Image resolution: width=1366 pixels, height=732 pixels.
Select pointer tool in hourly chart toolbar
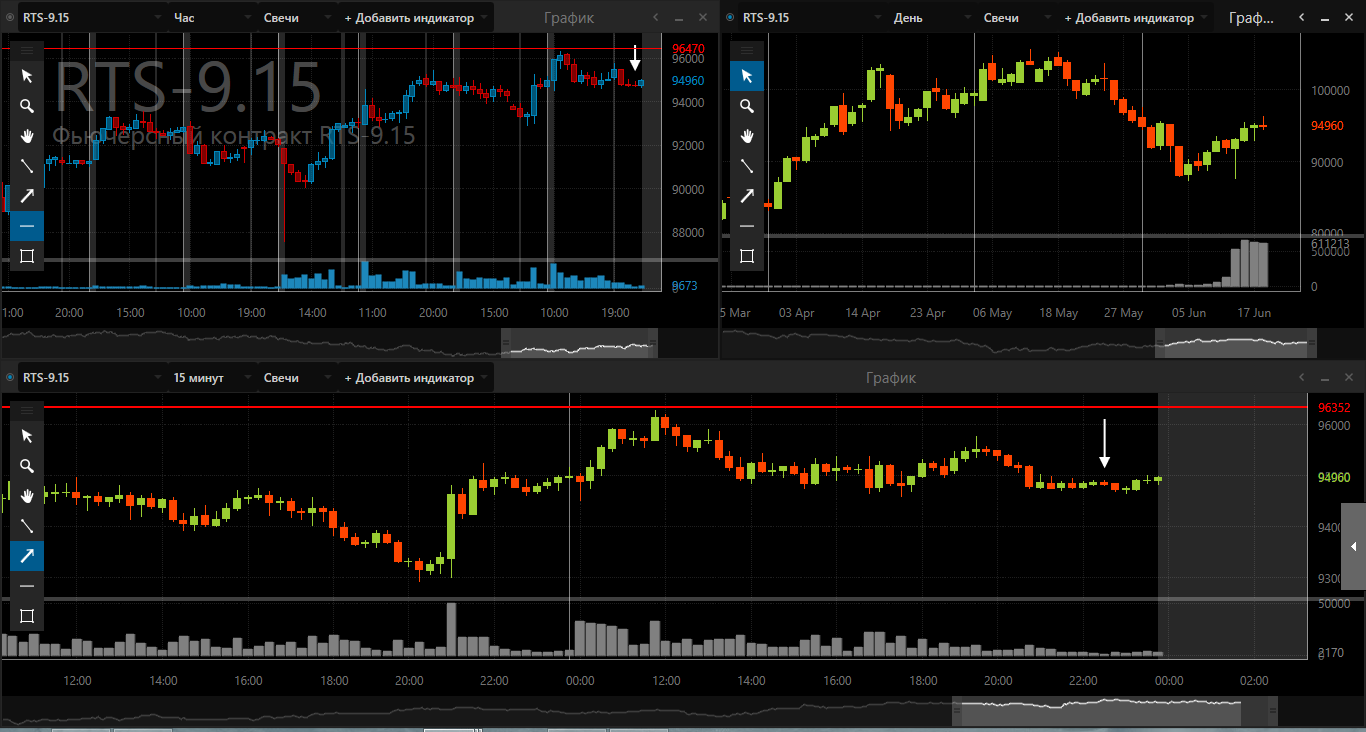[x=27, y=76]
